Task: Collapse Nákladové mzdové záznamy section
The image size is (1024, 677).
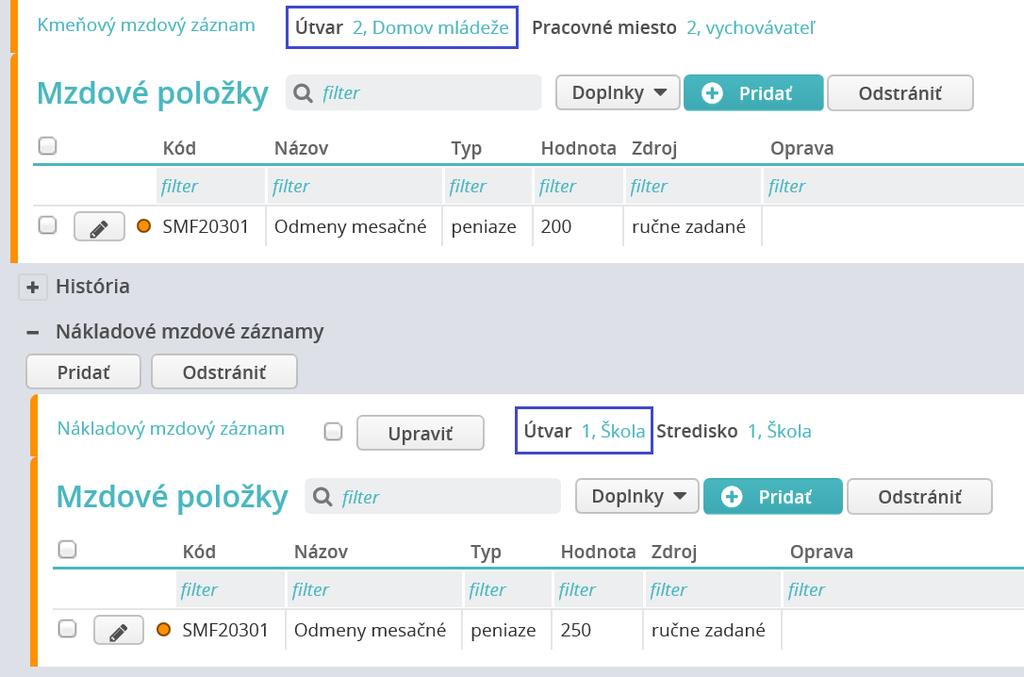Action: click(x=33, y=332)
